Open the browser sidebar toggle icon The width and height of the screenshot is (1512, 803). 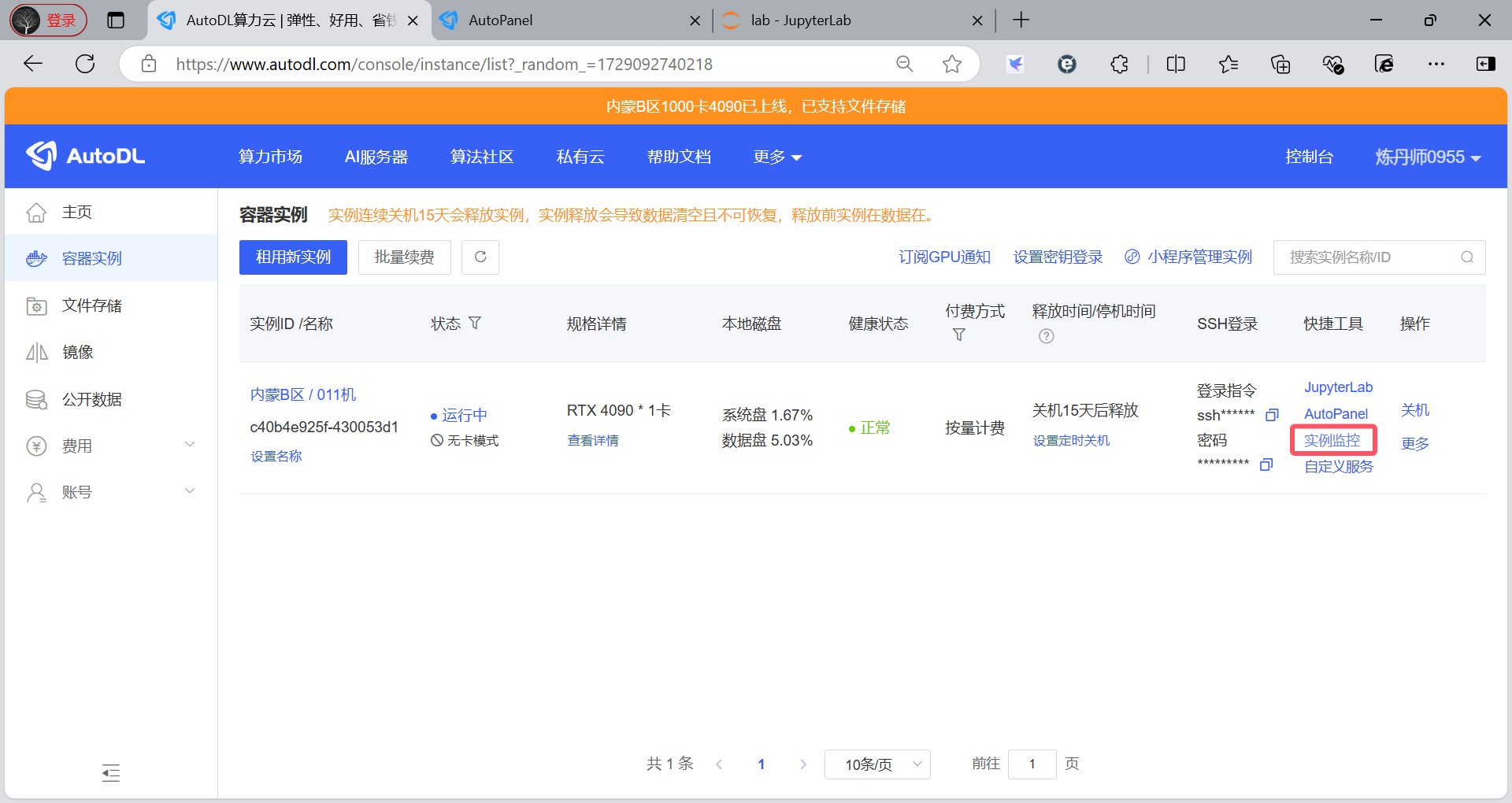(1486, 64)
